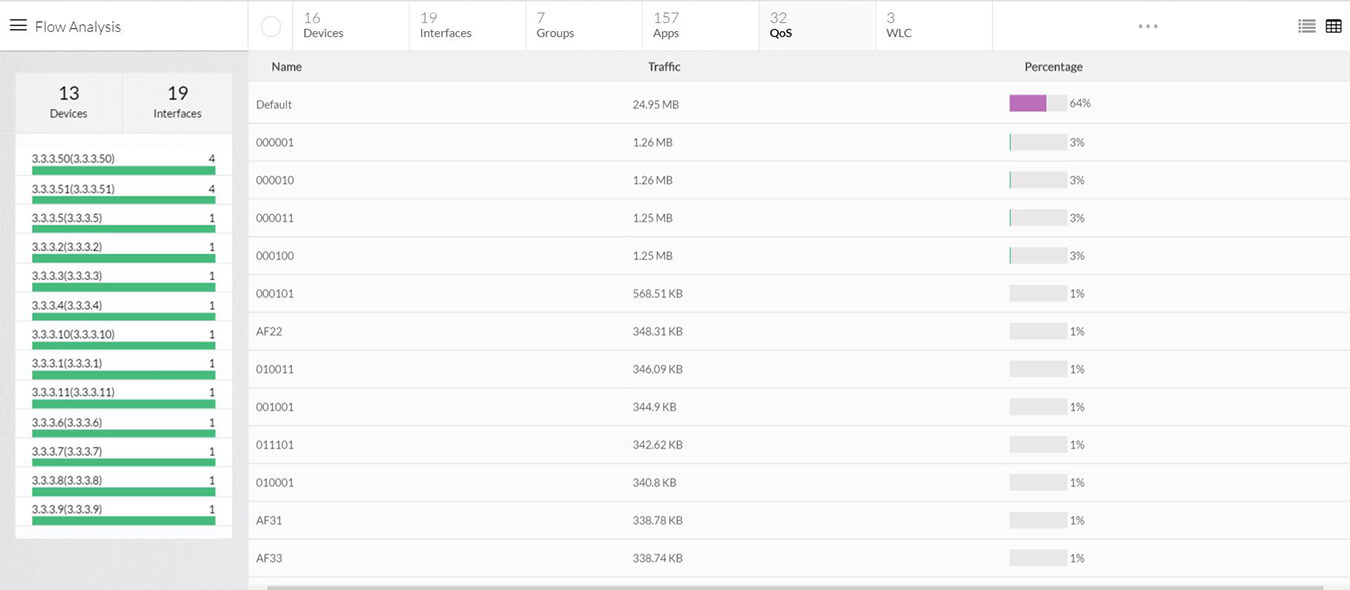Select the 19 Interfaces summary in sidebar
This screenshot has height=590, width=1350.
pos(177,102)
